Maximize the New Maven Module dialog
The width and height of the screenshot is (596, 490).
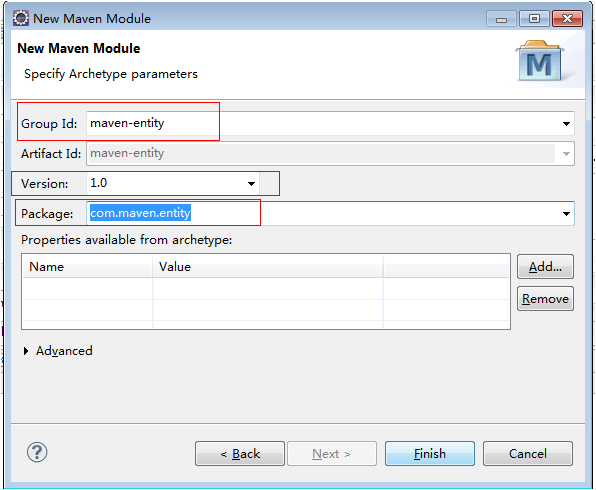534,19
